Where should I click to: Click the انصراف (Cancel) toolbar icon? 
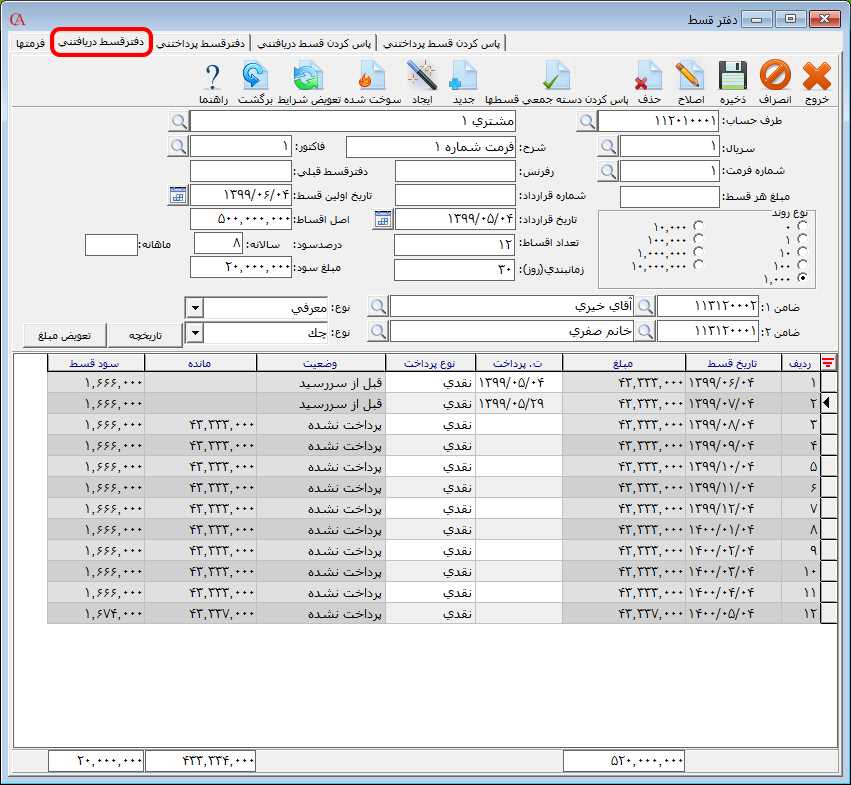[775, 76]
